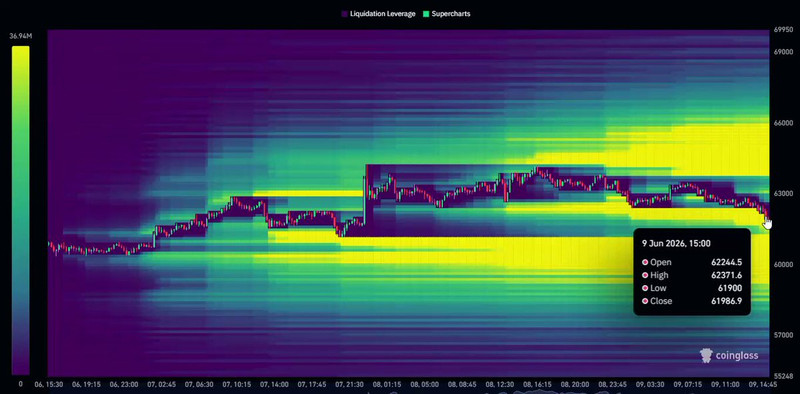Click the yellow-to-purple heatmap color scale bar

[x=20, y=210]
